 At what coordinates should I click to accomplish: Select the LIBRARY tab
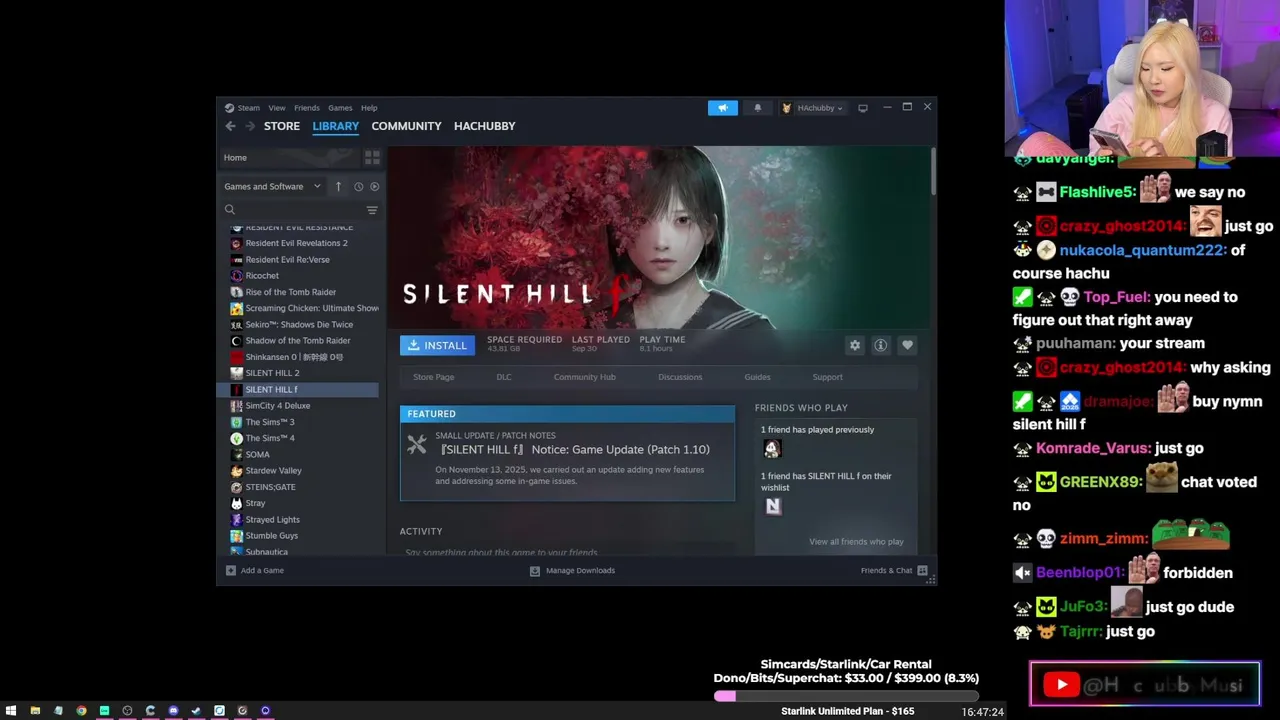coord(335,126)
